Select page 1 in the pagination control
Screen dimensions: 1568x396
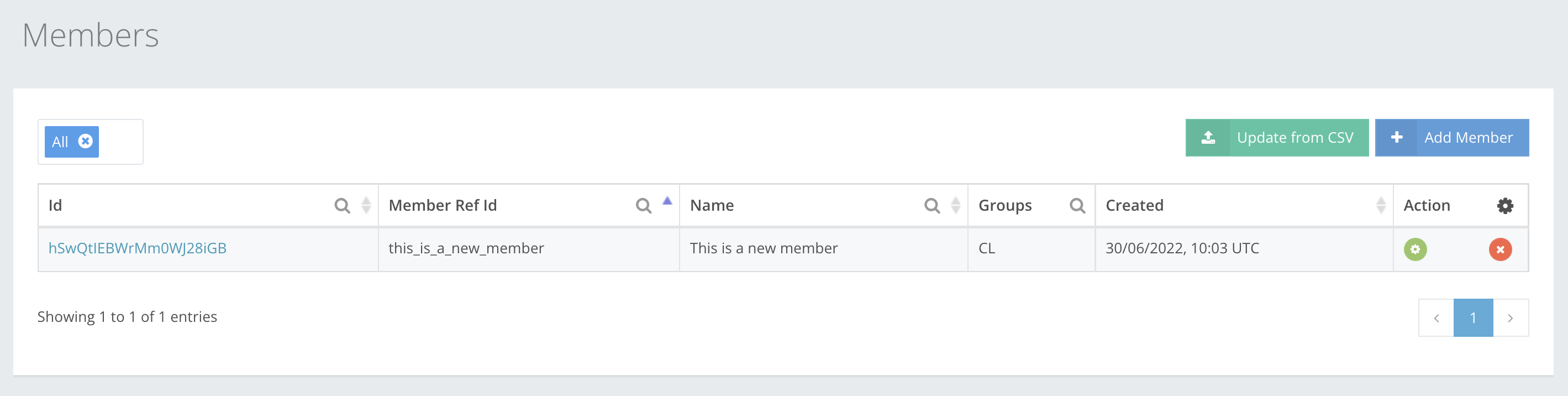[1474, 317]
